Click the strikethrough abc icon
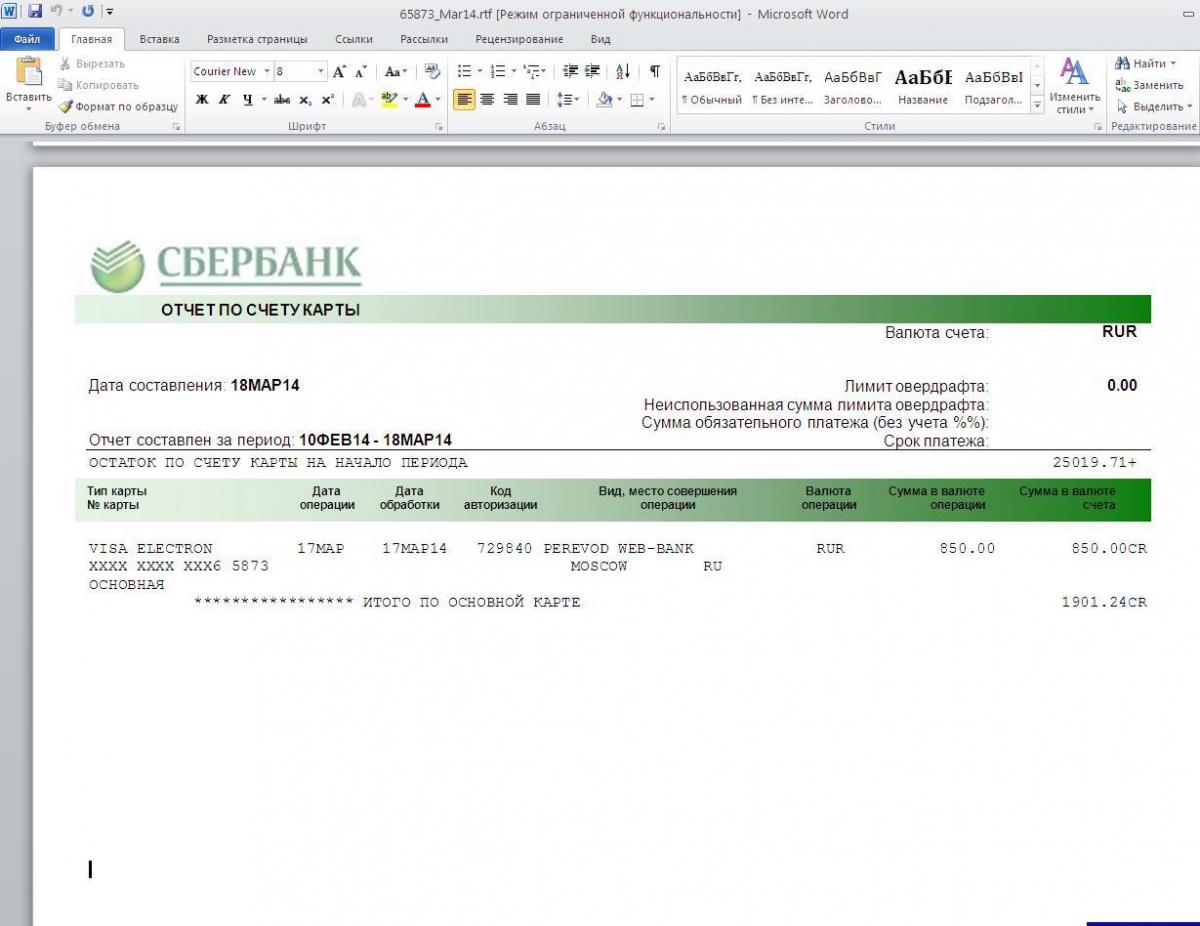 pos(282,100)
